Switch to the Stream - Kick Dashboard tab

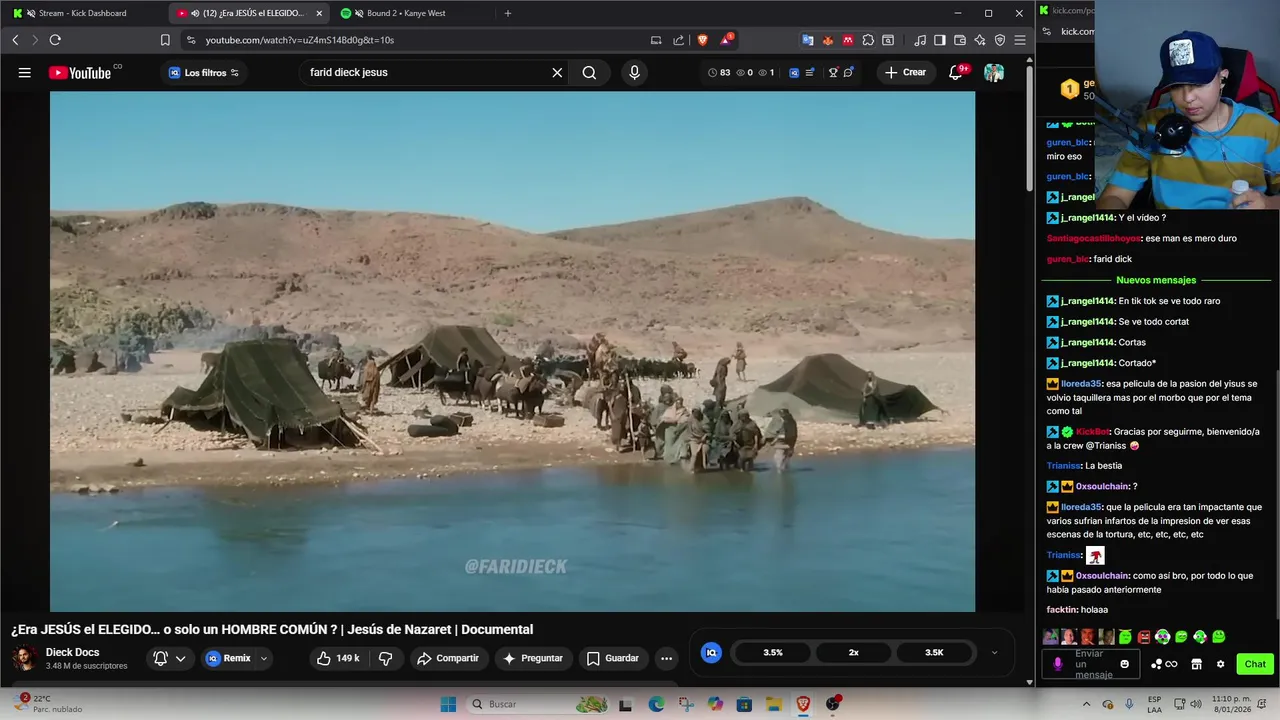83,13
